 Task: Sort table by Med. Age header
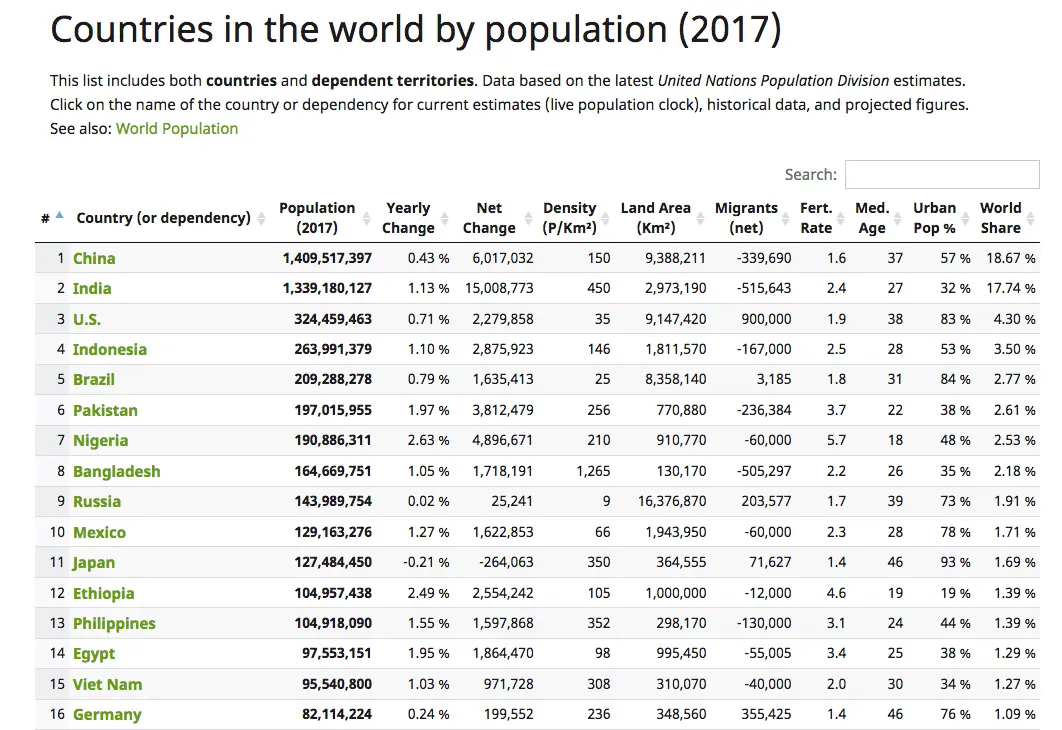(x=872, y=218)
